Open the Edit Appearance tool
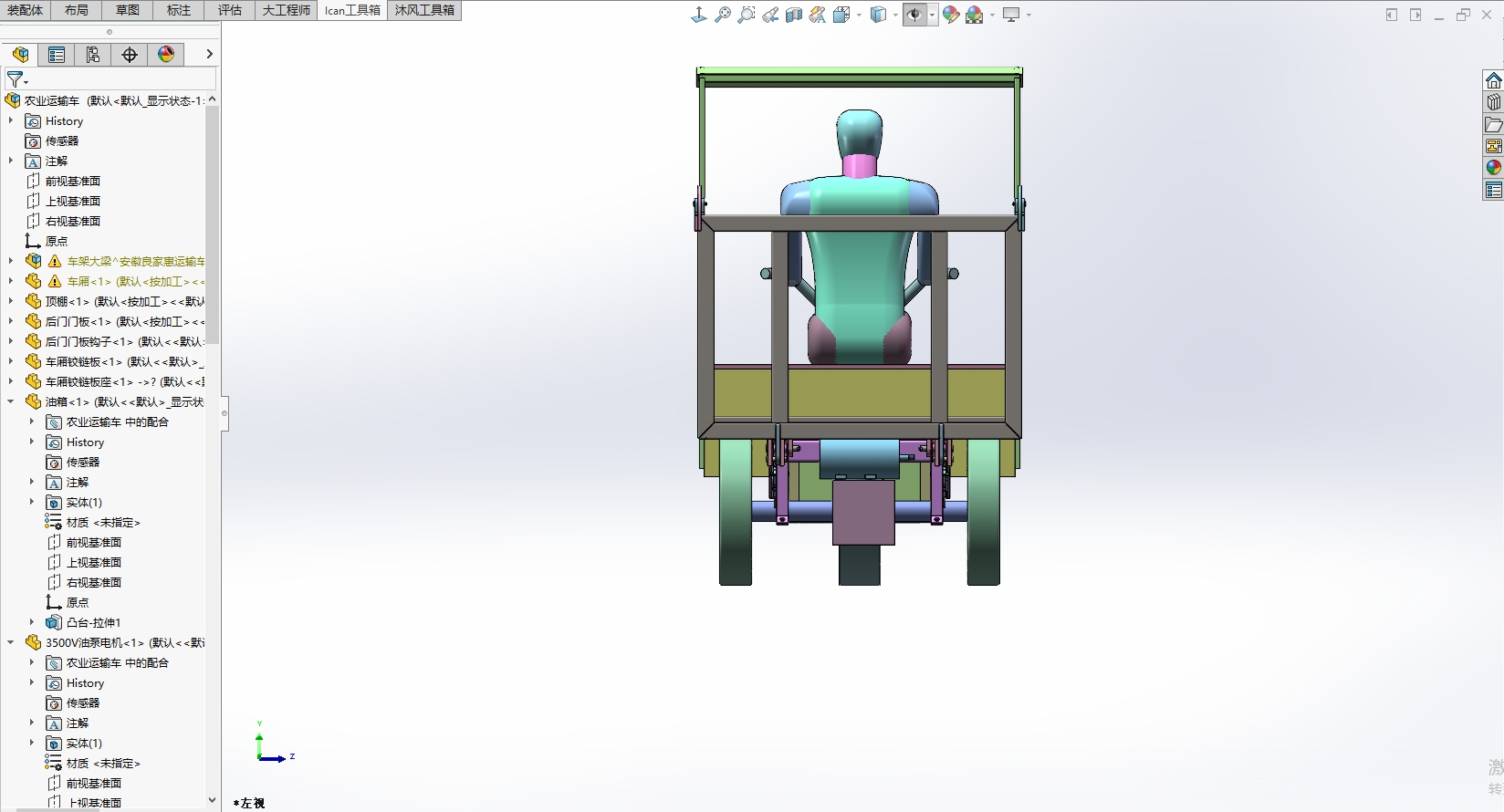This screenshot has height=812, width=1504. (x=951, y=15)
